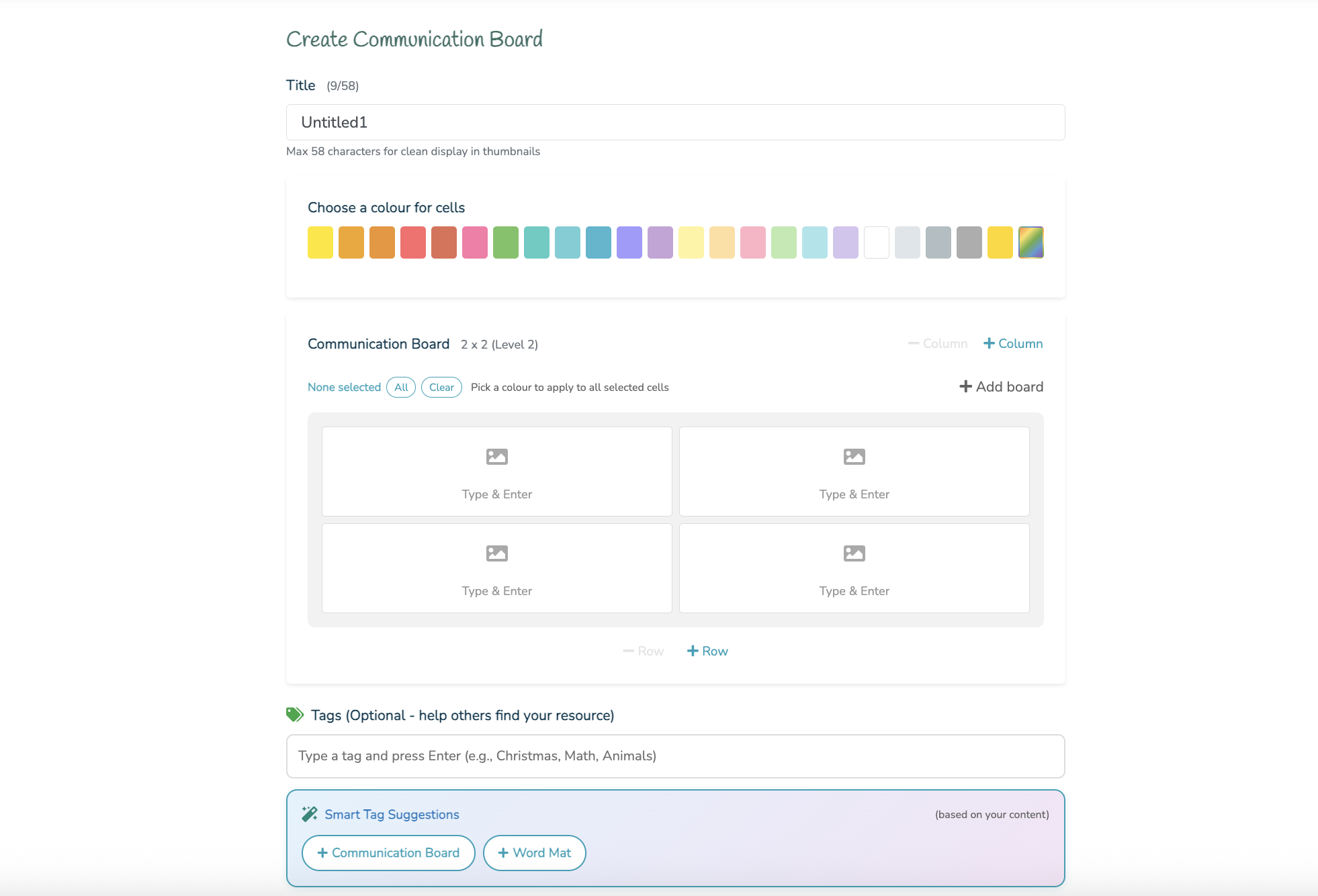The height and width of the screenshot is (896, 1318).
Task: Click the image icon in the top-left cell
Action: click(496, 456)
